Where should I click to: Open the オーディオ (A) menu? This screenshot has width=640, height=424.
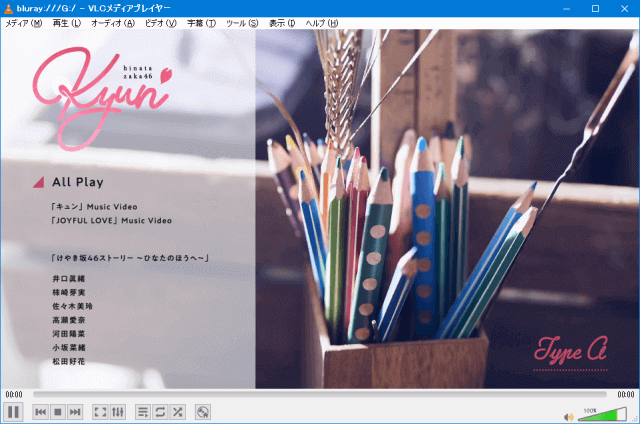(113, 23)
